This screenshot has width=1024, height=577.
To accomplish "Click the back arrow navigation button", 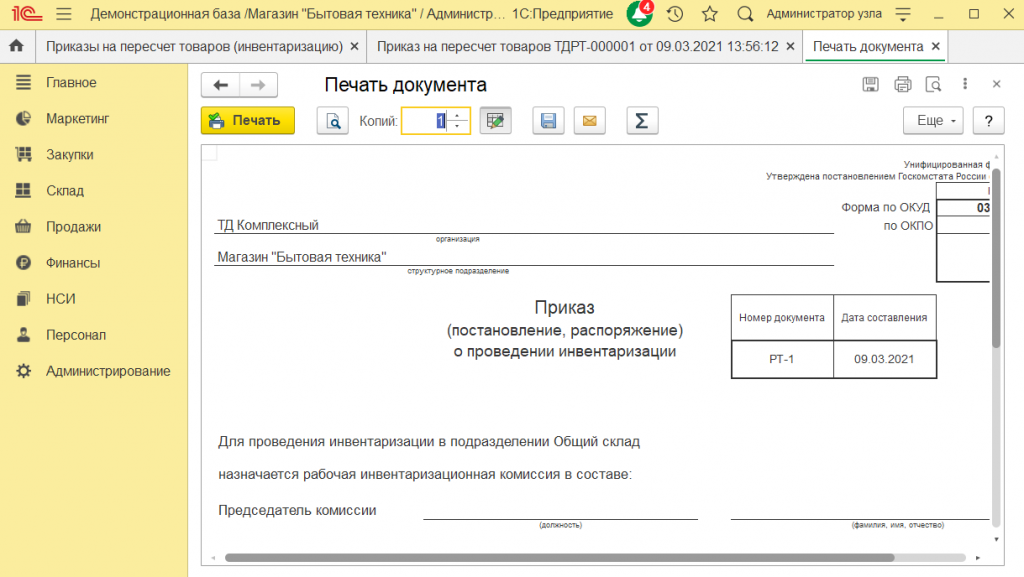I will (x=221, y=85).
